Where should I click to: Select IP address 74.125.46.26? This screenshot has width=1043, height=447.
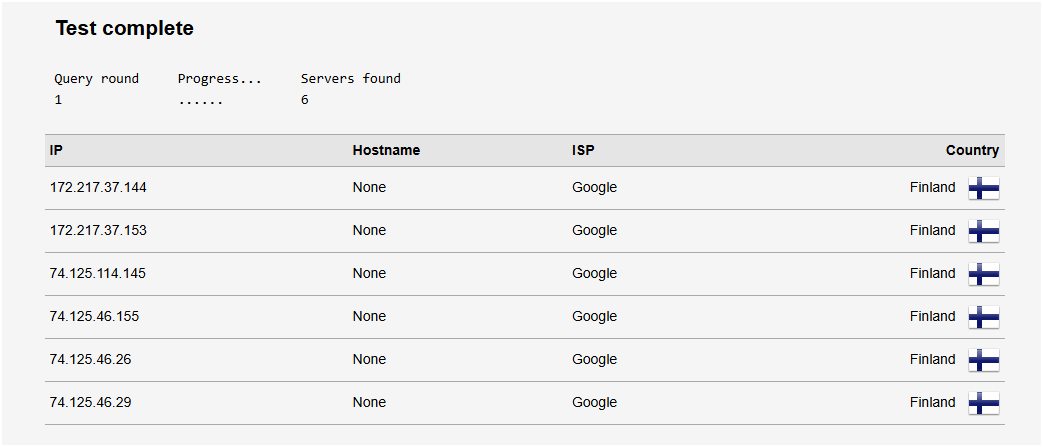click(x=90, y=359)
